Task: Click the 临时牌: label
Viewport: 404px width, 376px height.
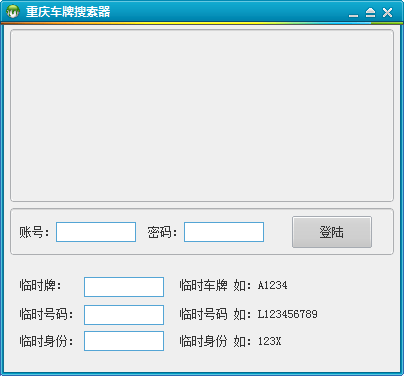Action: [40, 285]
